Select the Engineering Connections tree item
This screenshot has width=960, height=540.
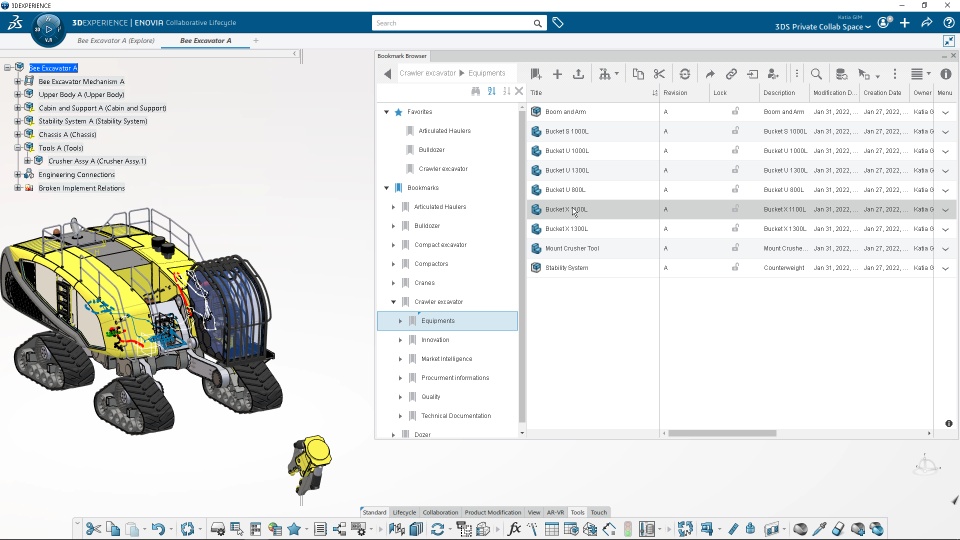point(77,174)
